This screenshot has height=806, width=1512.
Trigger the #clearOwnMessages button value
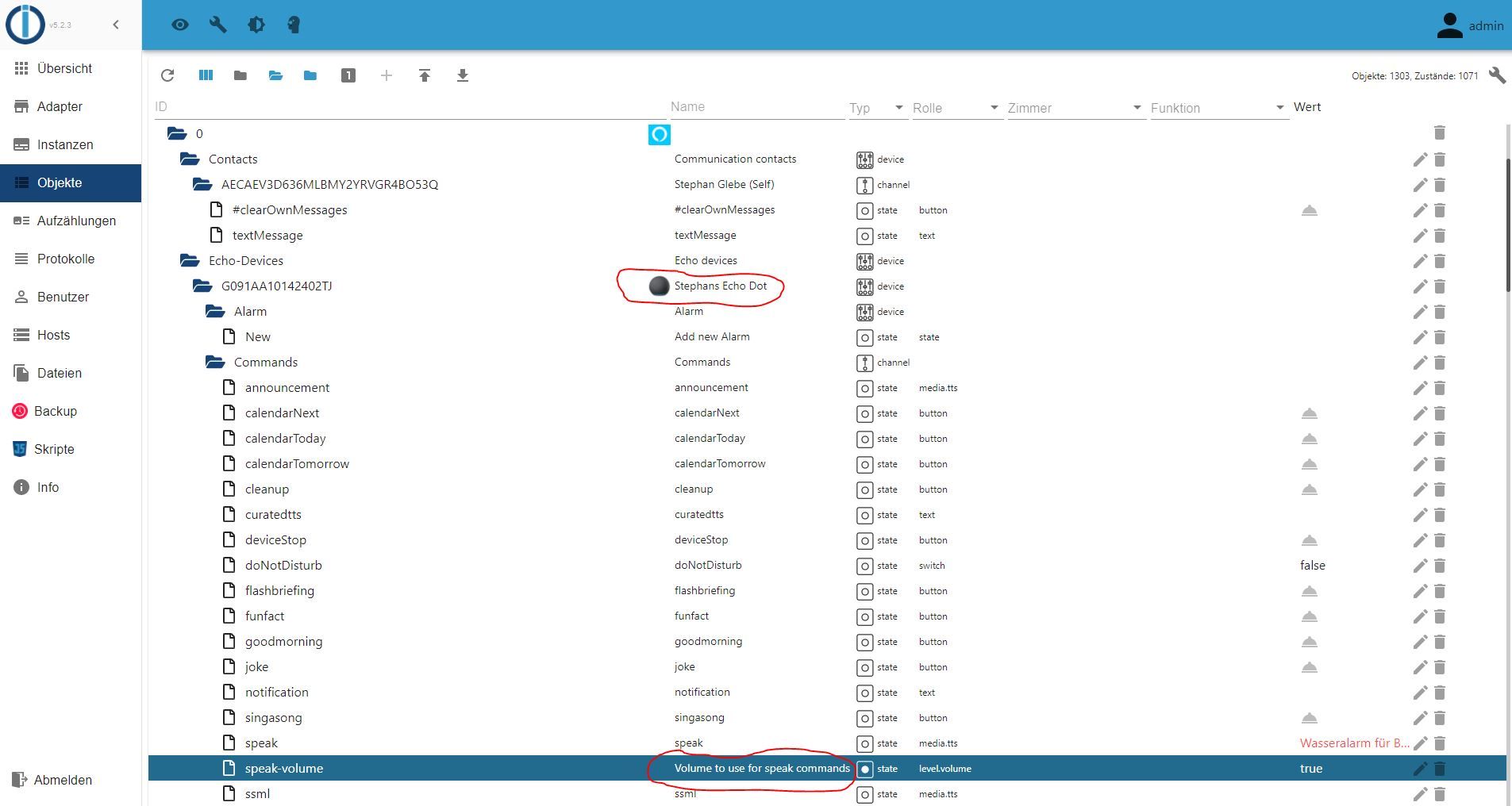coord(1310,210)
